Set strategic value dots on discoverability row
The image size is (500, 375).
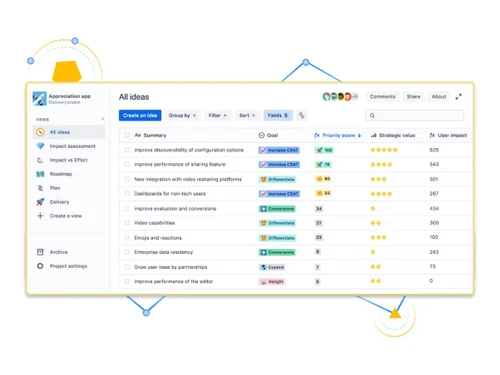(x=384, y=150)
